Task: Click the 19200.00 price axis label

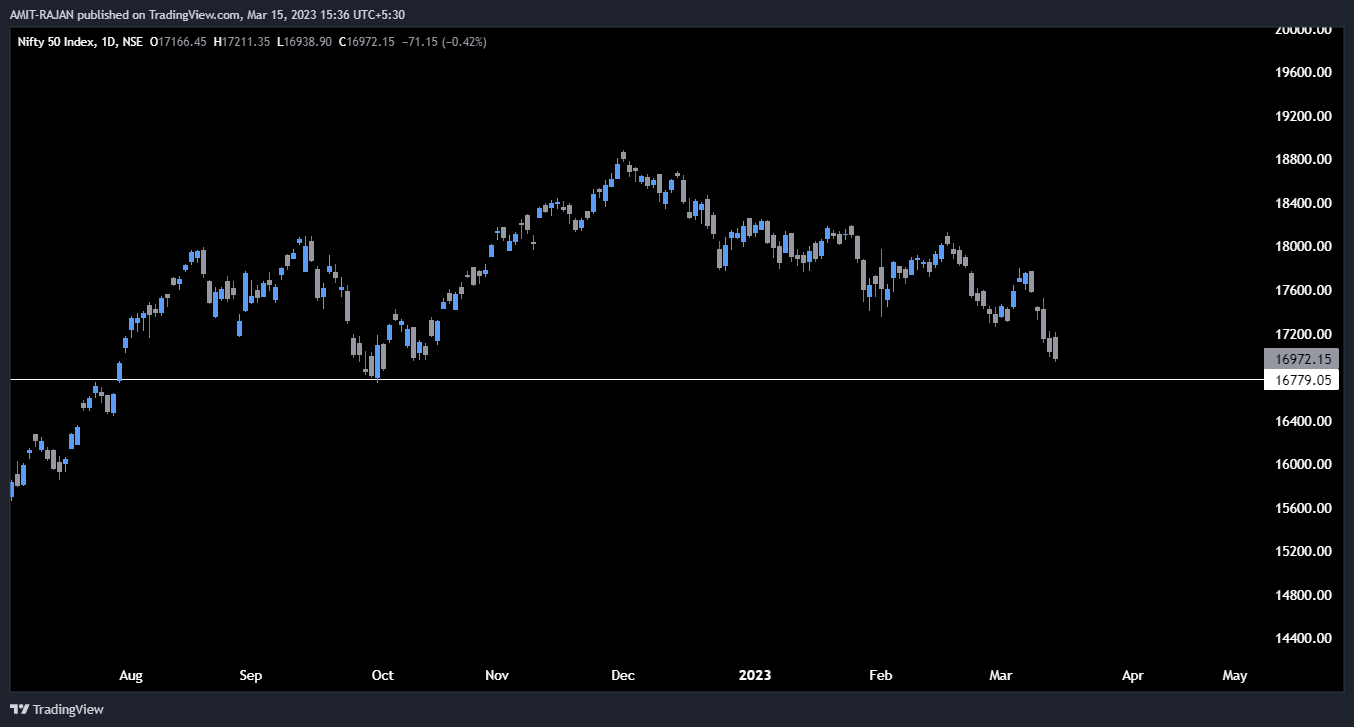Action: 1303,116
